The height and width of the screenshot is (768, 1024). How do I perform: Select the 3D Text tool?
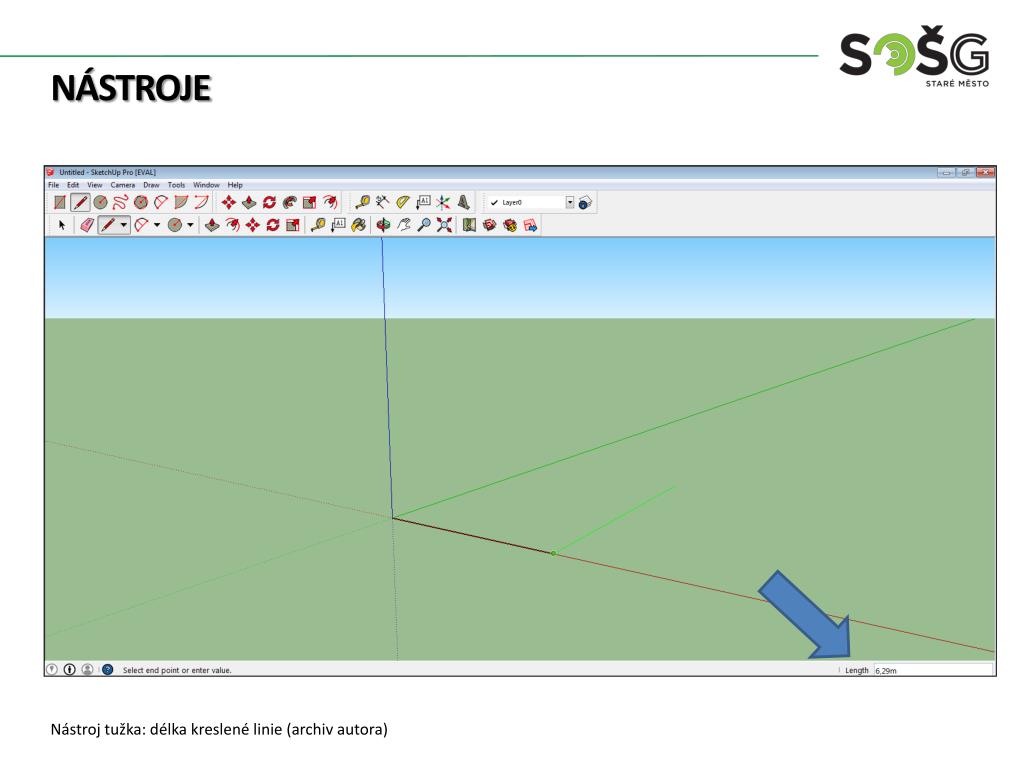(463, 202)
